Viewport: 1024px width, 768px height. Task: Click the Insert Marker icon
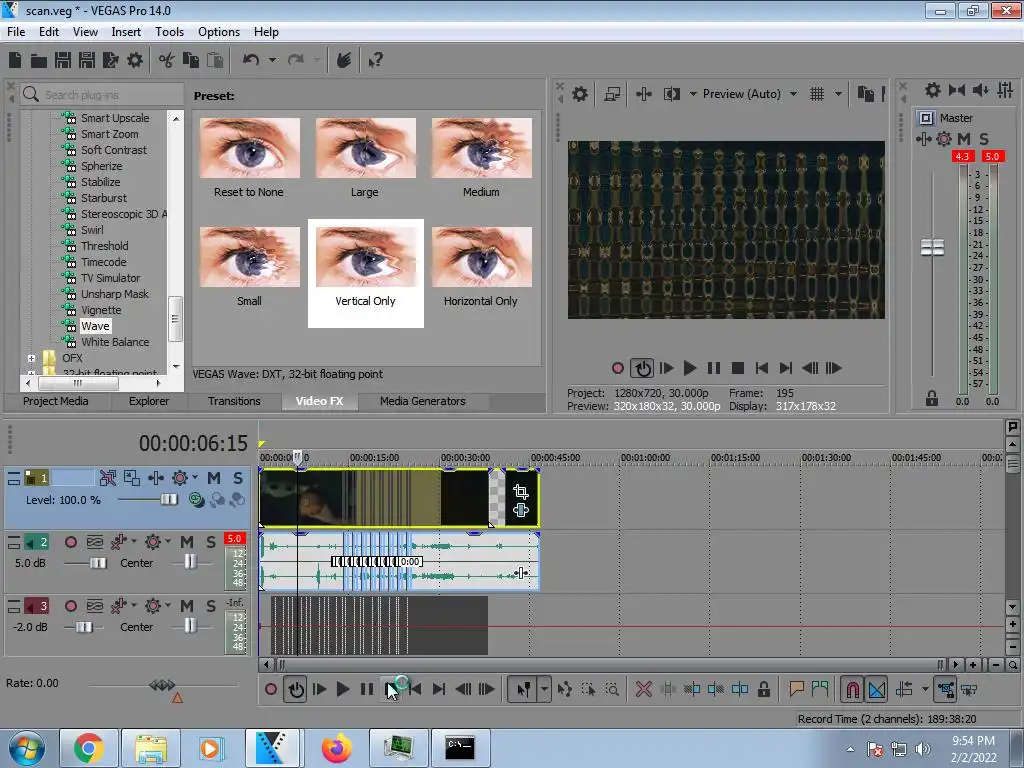click(x=796, y=688)
